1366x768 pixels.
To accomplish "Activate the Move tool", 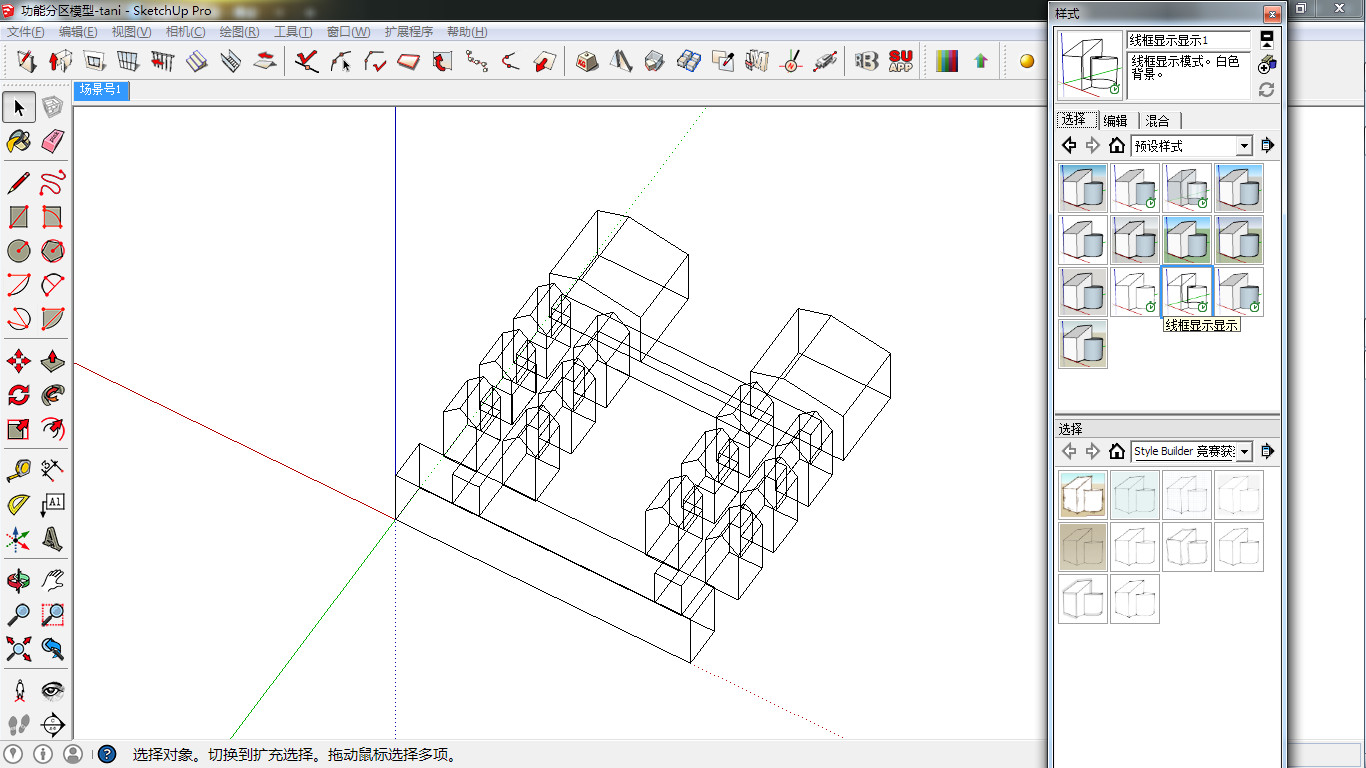I will tap(19, 361).
